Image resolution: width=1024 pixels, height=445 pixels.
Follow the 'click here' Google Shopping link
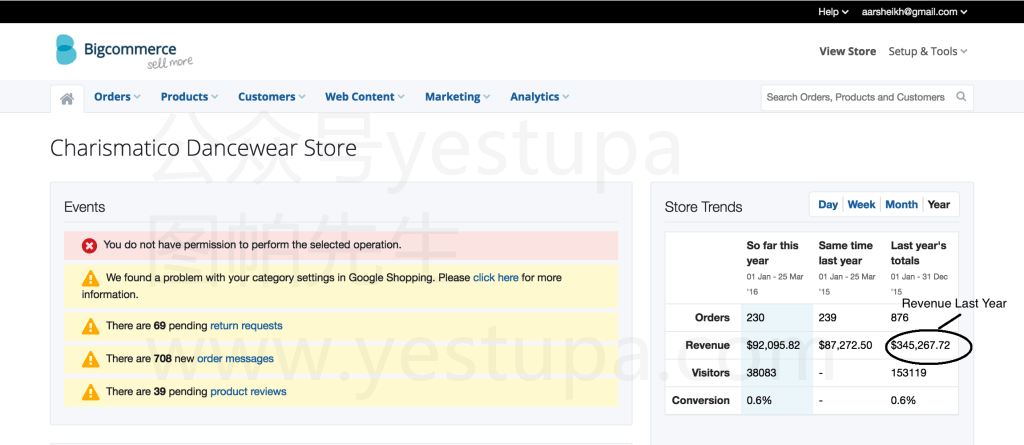point(496,278)
